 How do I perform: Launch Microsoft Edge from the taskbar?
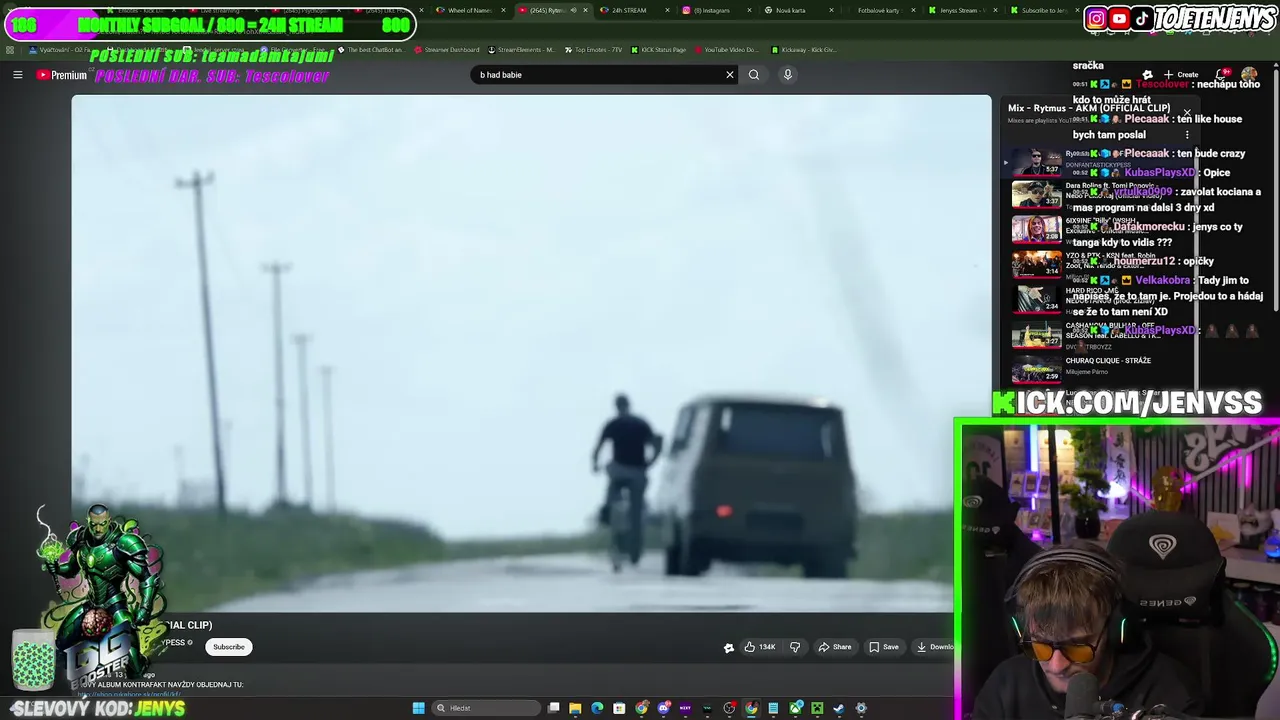597,708
